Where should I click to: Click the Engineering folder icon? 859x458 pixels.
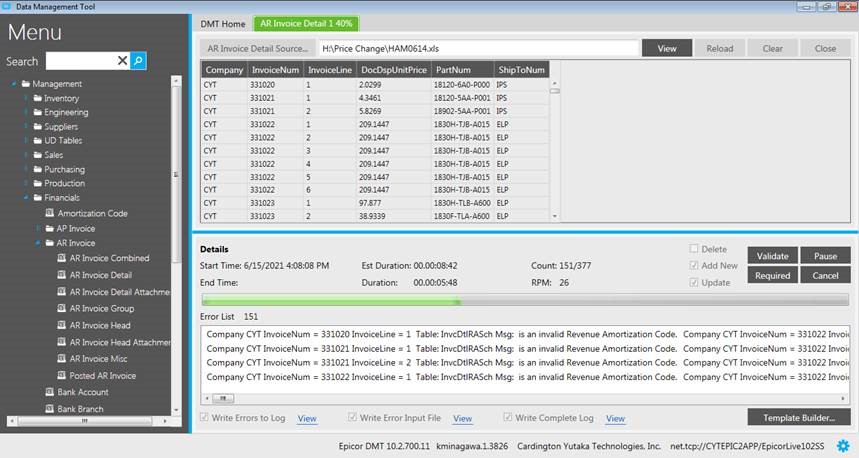point(37,112)
